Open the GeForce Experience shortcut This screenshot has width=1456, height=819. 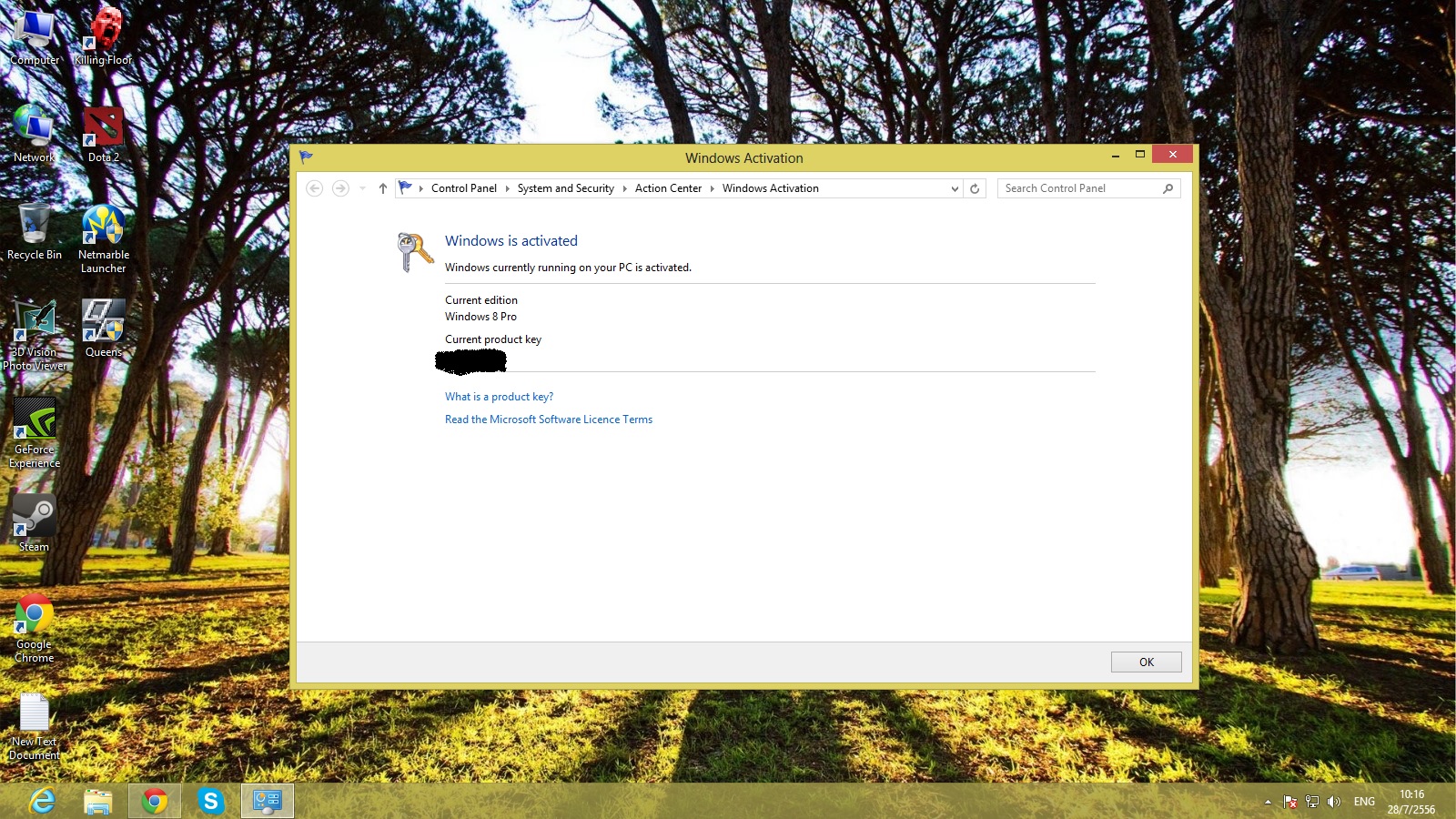coord(35,433)
